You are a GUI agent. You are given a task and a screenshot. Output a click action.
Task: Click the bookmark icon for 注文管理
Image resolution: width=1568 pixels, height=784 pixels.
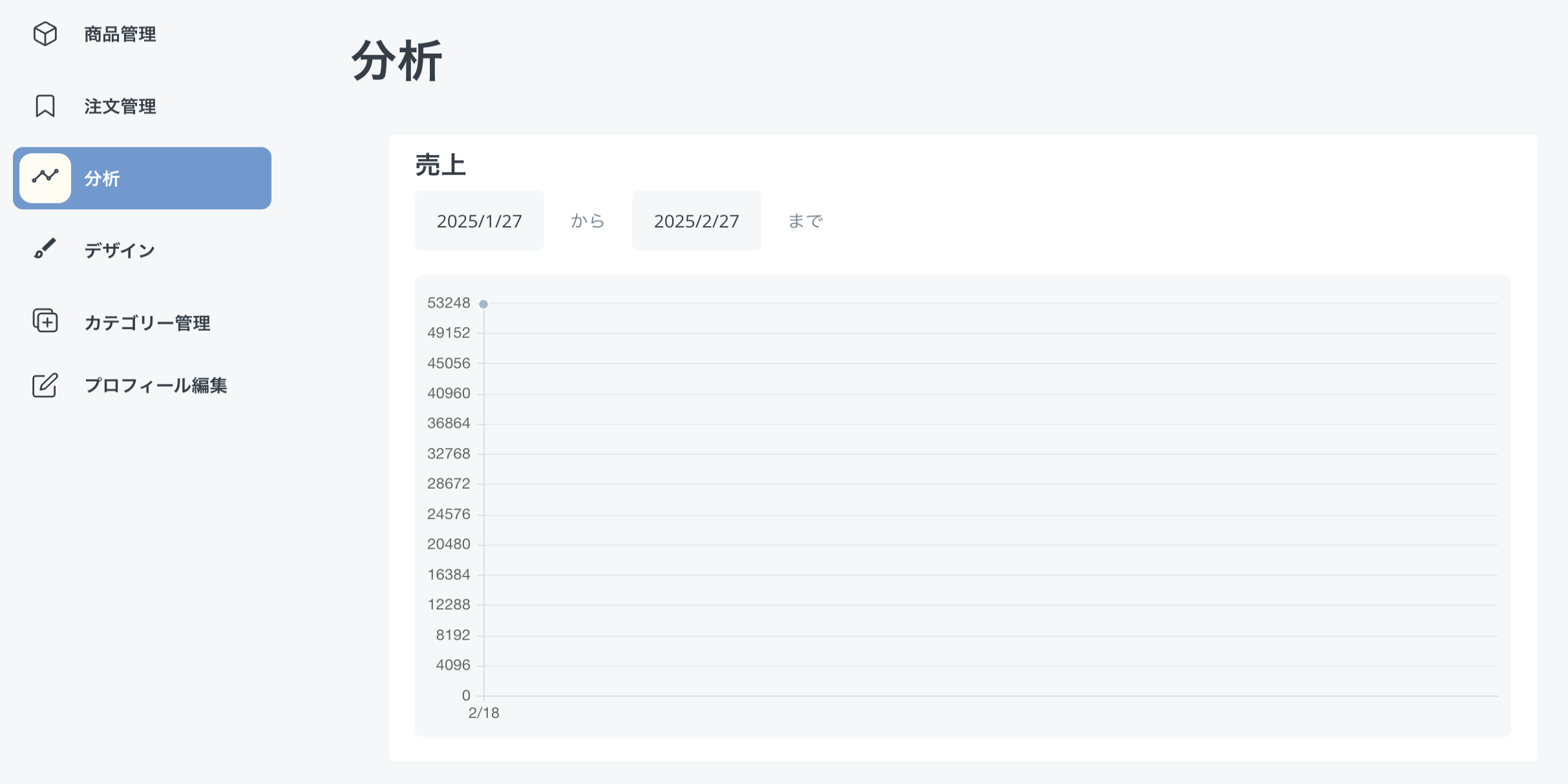tap(45, 106)
